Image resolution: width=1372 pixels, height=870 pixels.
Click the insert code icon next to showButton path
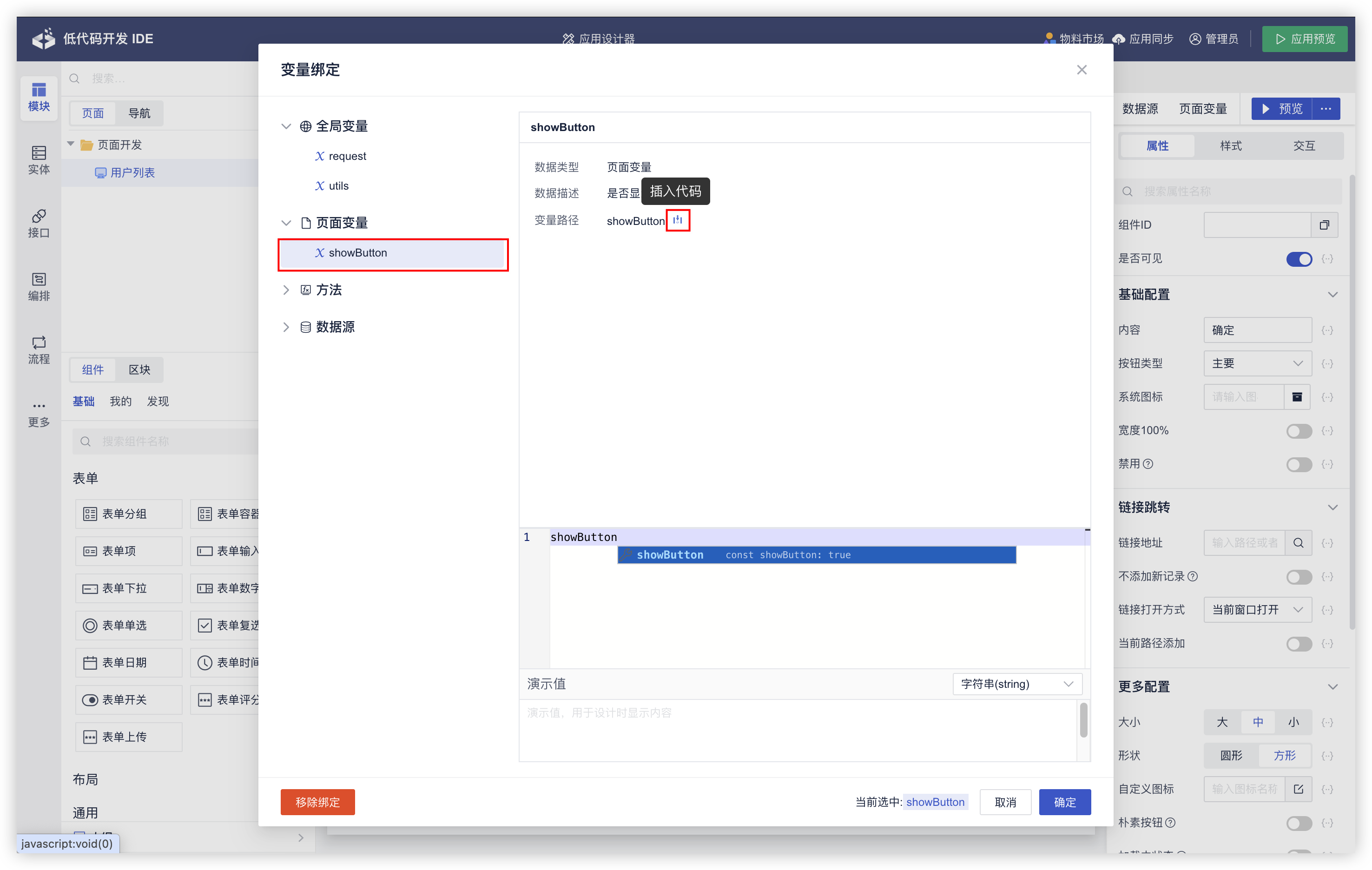coord(678,220)
